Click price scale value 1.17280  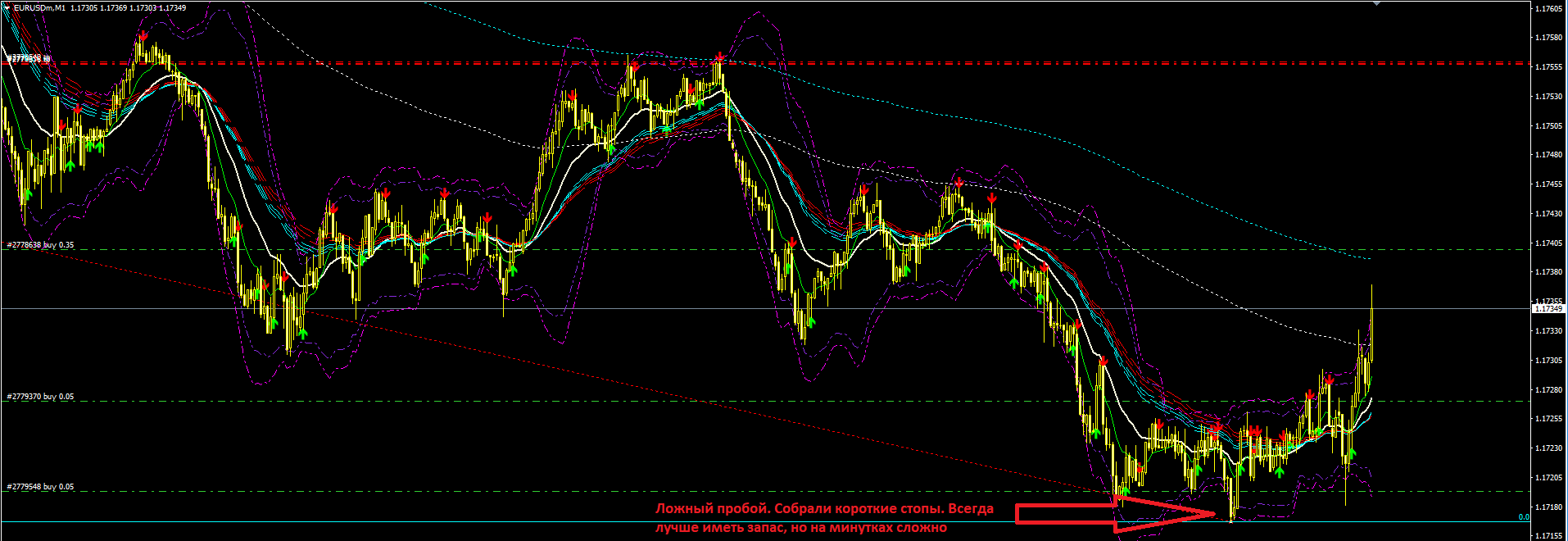point(1550,390)
